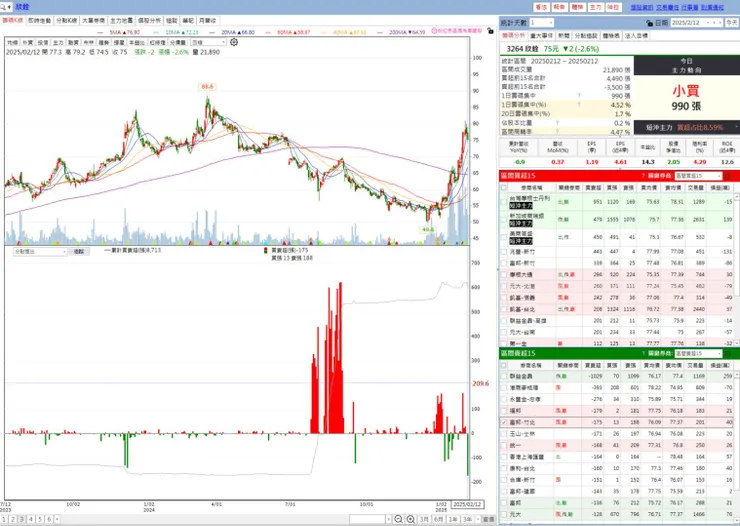Expand the page number overflow arrow after 6
Viewport: 740px width, 526px height.
coord(57,519)
